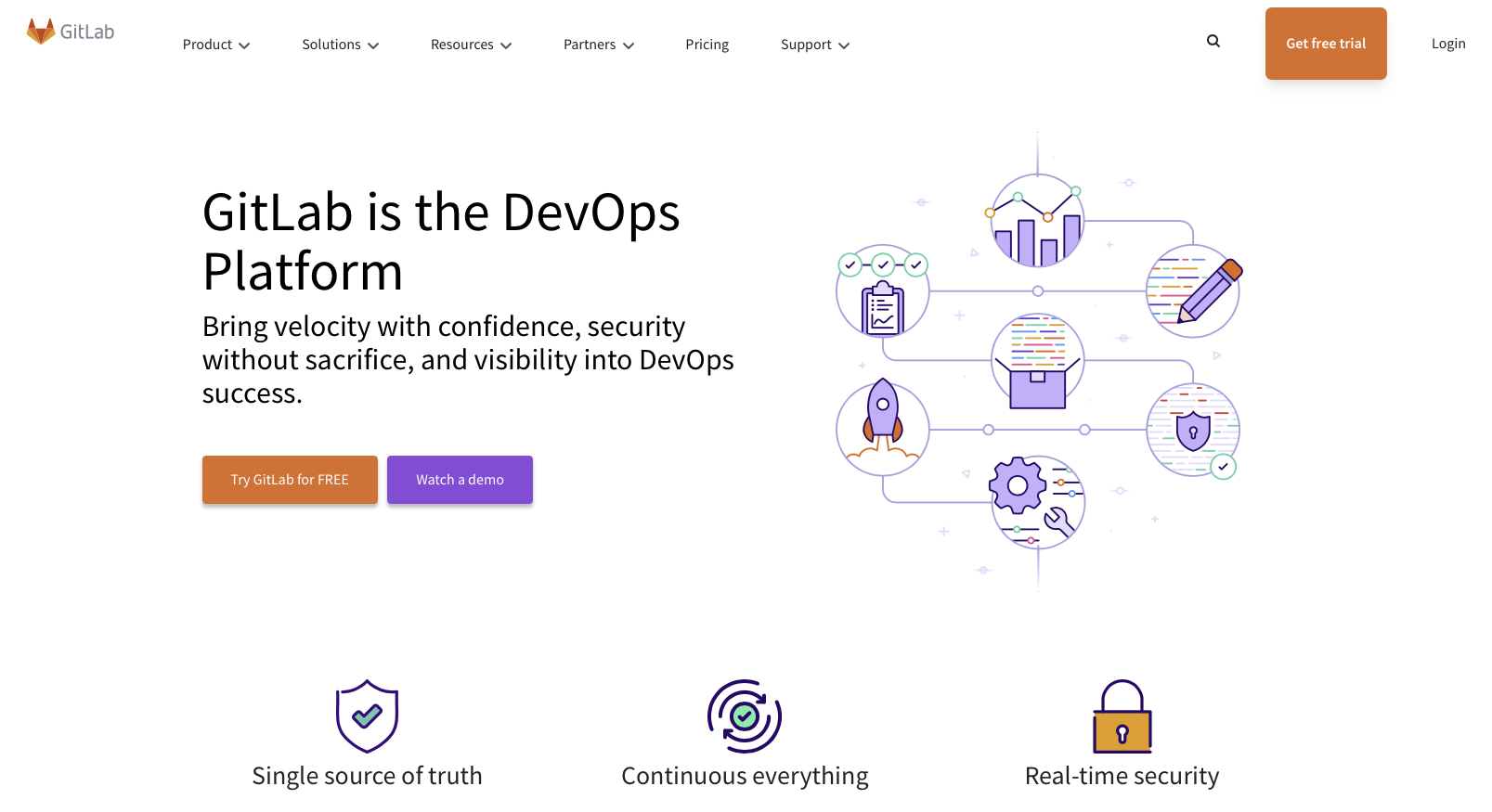Expand the Product dropdown chevron
The width and height of the screenshot is (1492, 812).
(x=244, y=45)
